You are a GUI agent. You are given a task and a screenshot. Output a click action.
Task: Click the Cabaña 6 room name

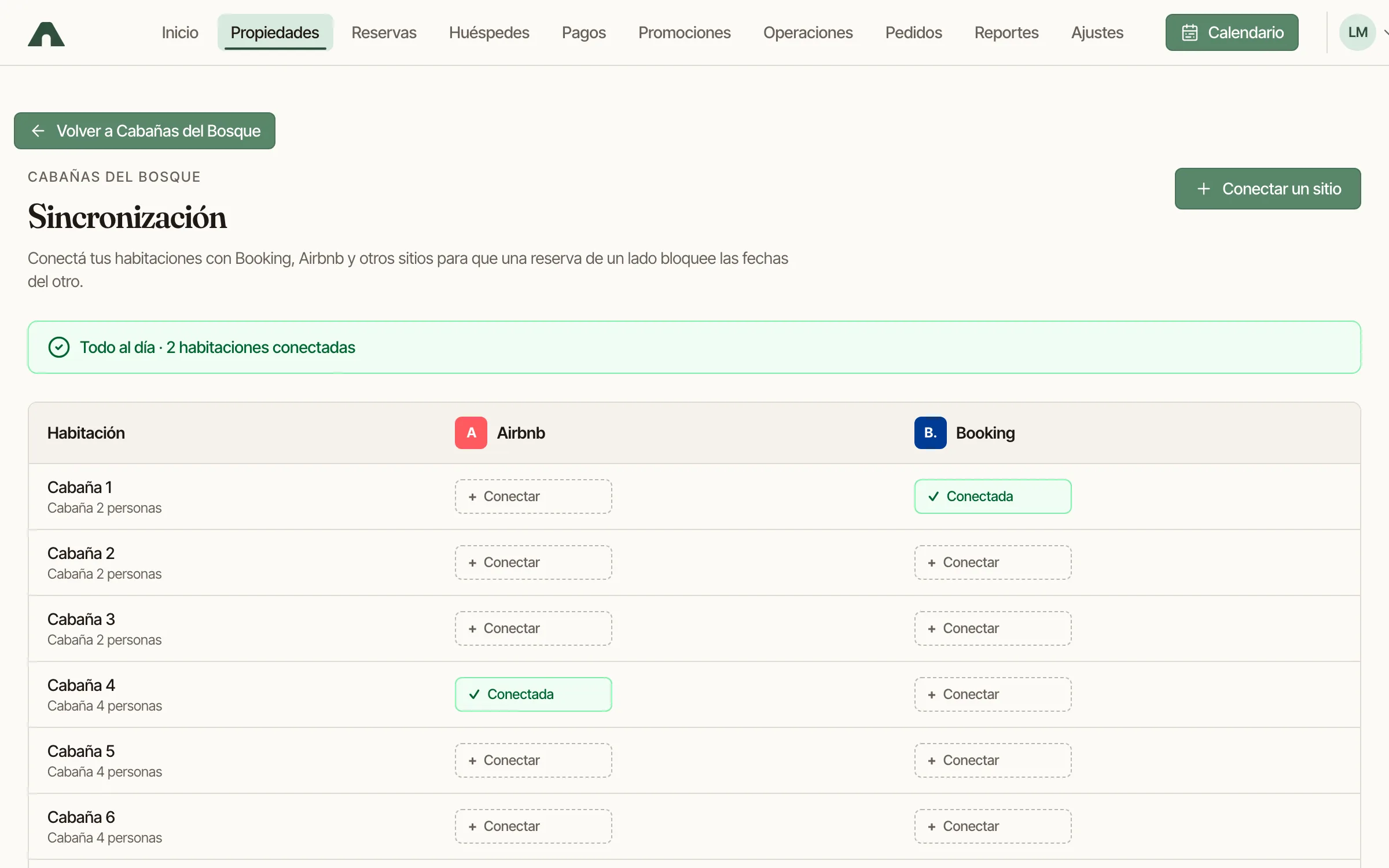[81, 817]
